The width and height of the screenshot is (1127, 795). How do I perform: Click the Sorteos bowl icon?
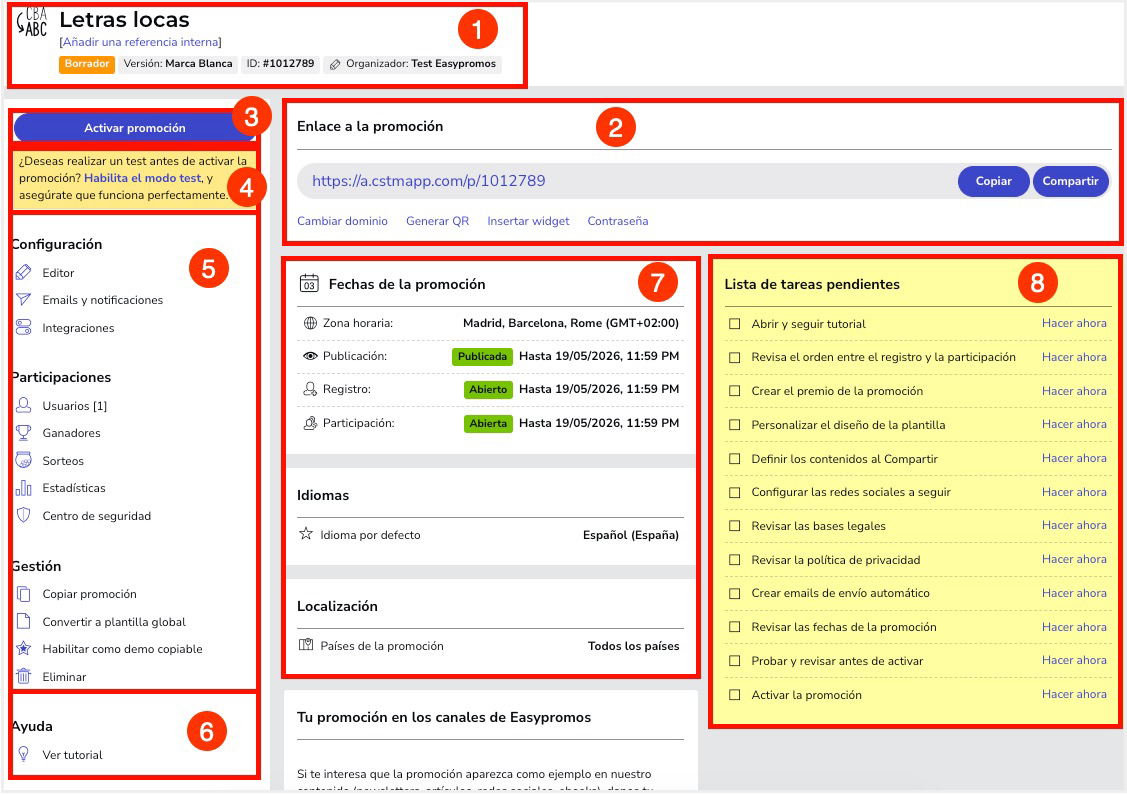coord(24,461)
